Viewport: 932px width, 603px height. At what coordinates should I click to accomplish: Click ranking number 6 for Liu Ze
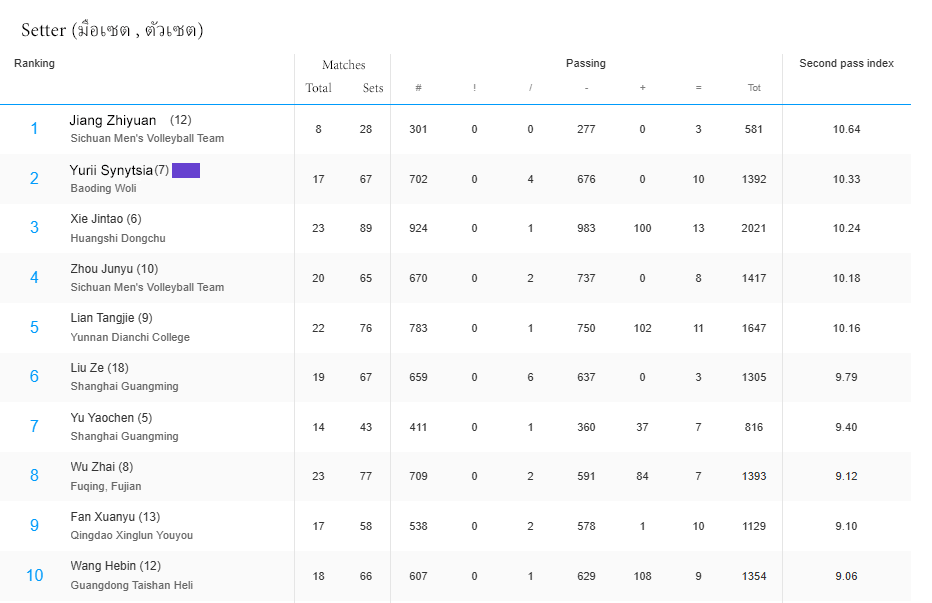click(x=34, y=376)
